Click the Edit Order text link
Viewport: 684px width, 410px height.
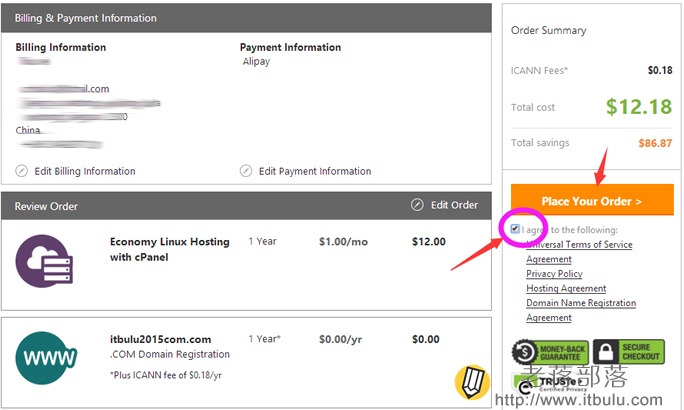[x=454, y=205]
